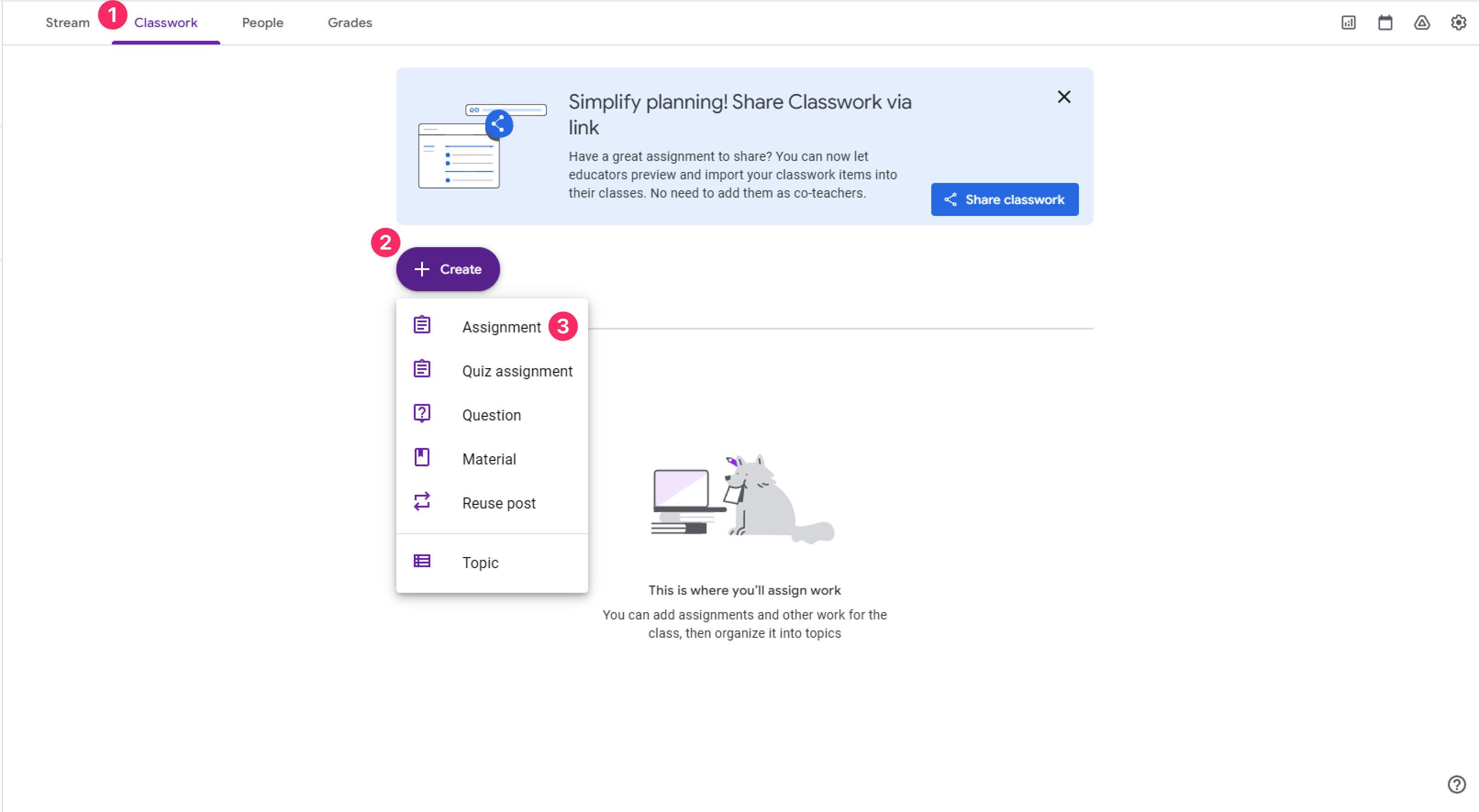
Task: Choose Material from the Create menu
Action: [x=491, y=458]
